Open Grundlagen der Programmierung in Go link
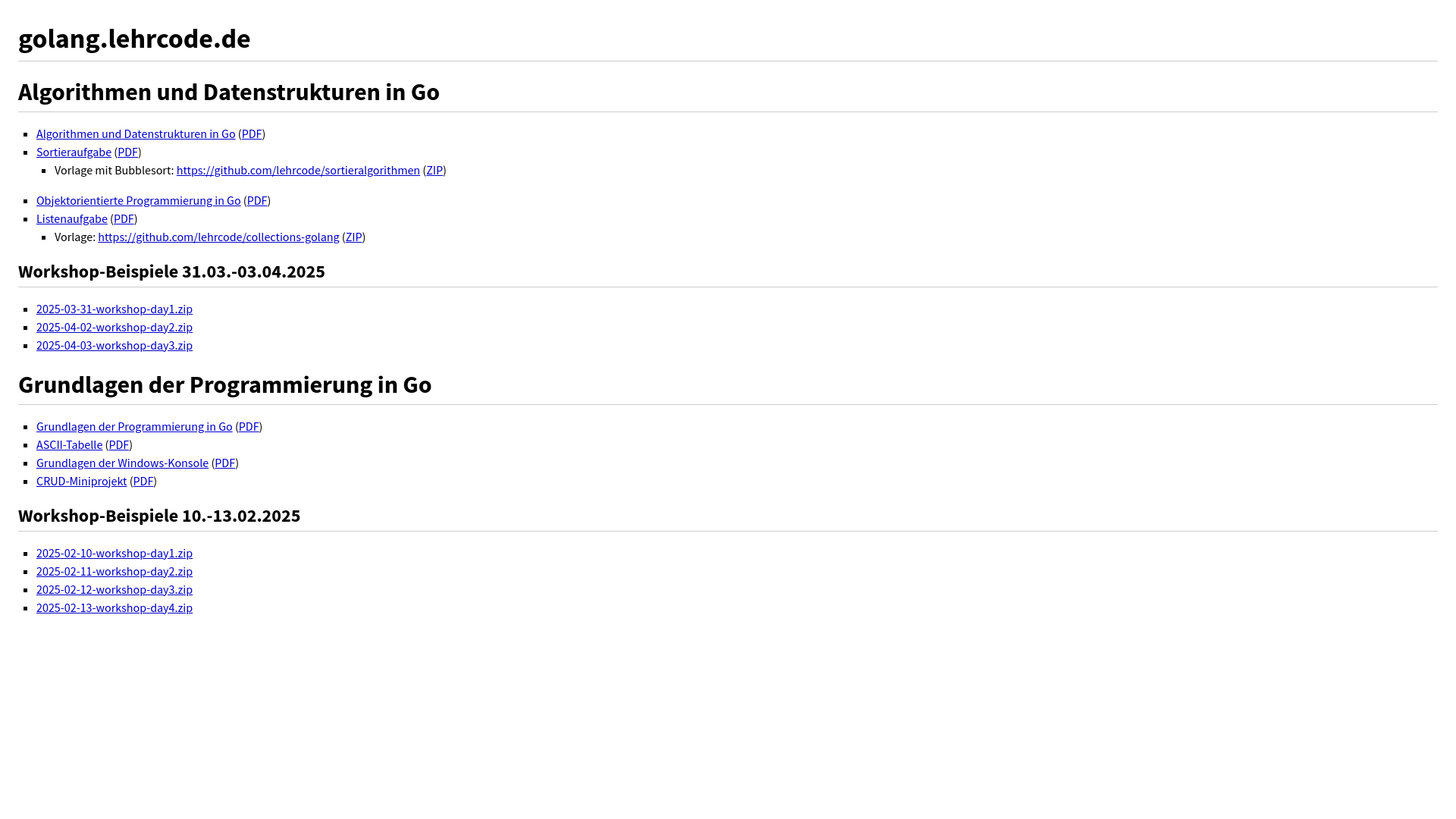The height and width of the screenshot is (819, 1456). click(134, 426)
